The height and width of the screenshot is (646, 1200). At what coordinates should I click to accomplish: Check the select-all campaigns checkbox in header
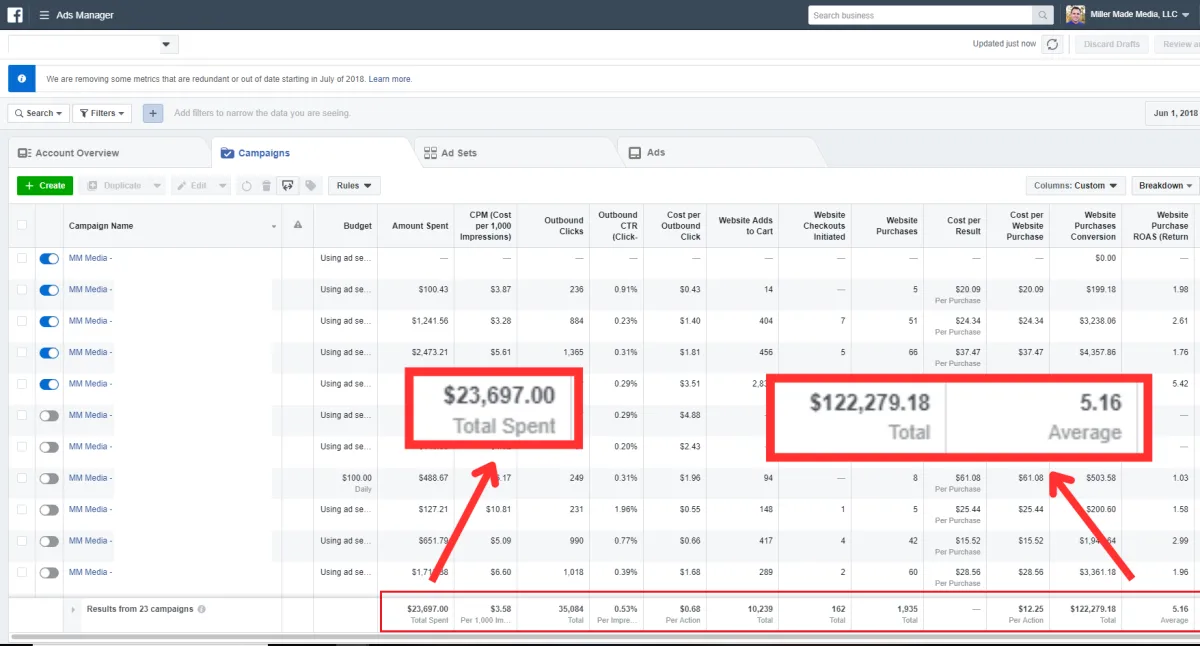(22, 226)
